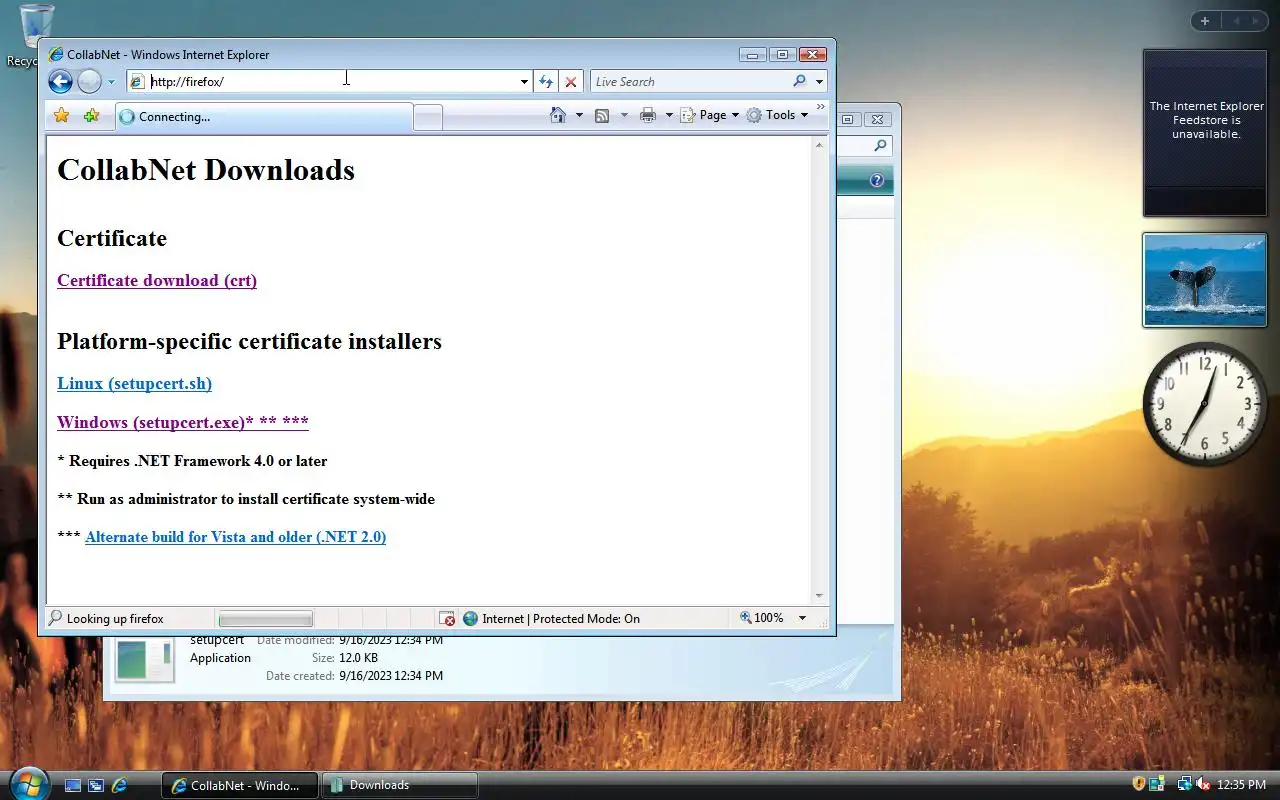
Task: Open the Favorites Center star
Action: coord(61,116)
